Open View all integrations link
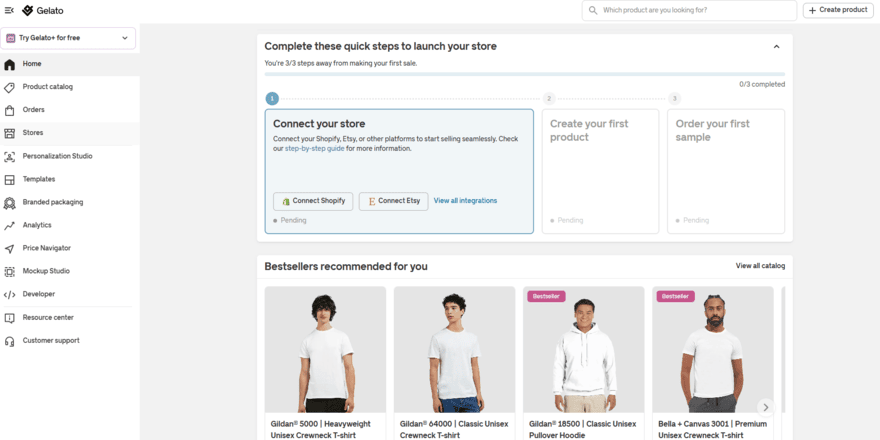This screenshot has width=880, height=440. [x=465, y=201]
